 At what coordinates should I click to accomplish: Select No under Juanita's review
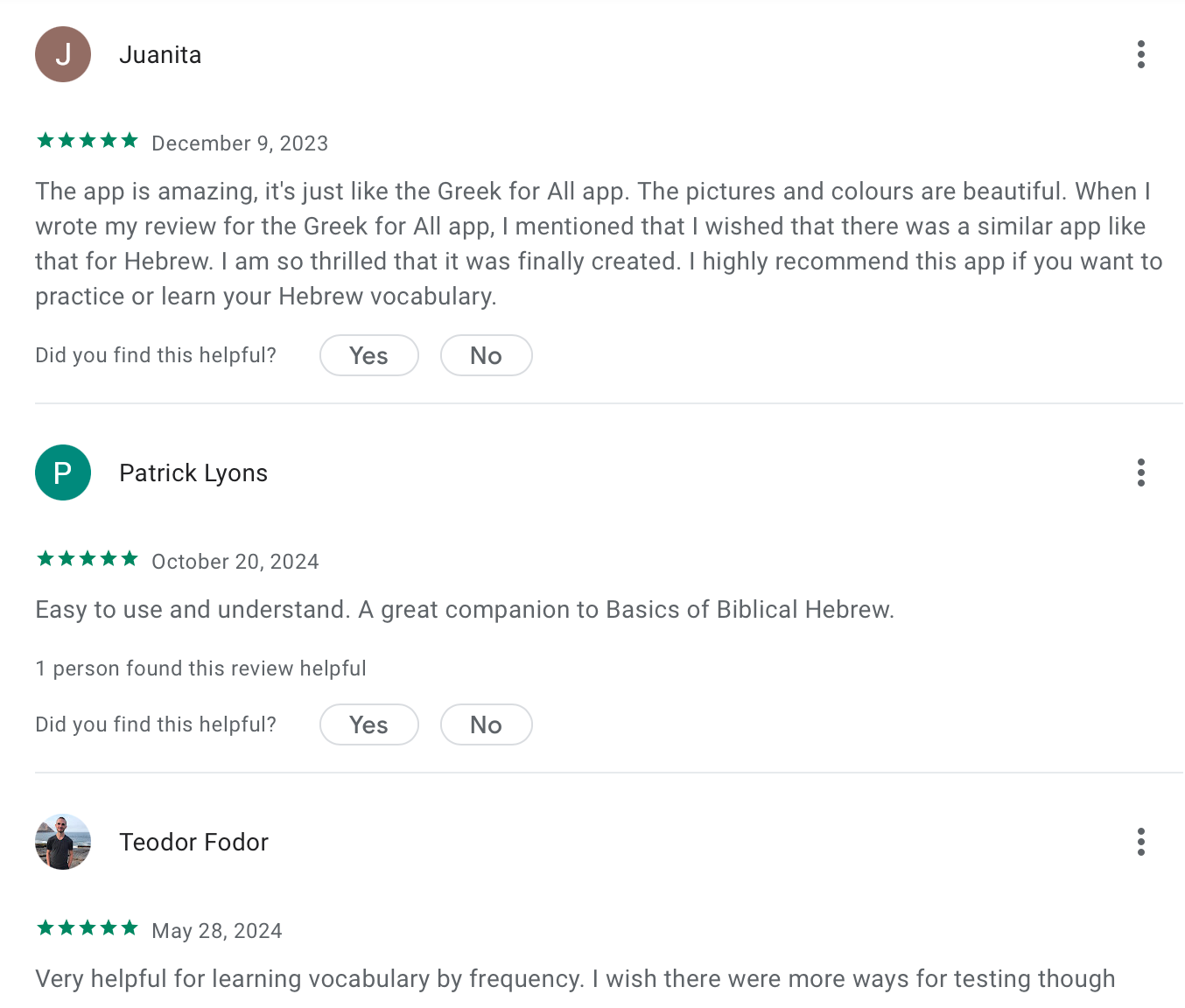[x=487, y=355]
